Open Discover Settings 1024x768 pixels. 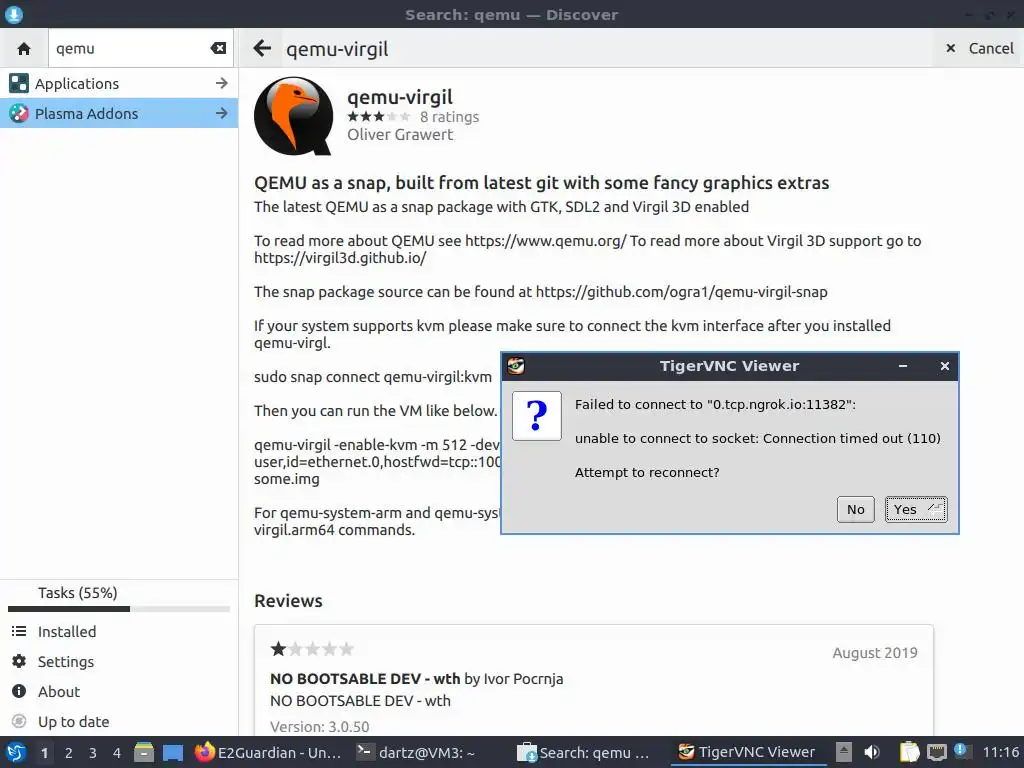119,662
